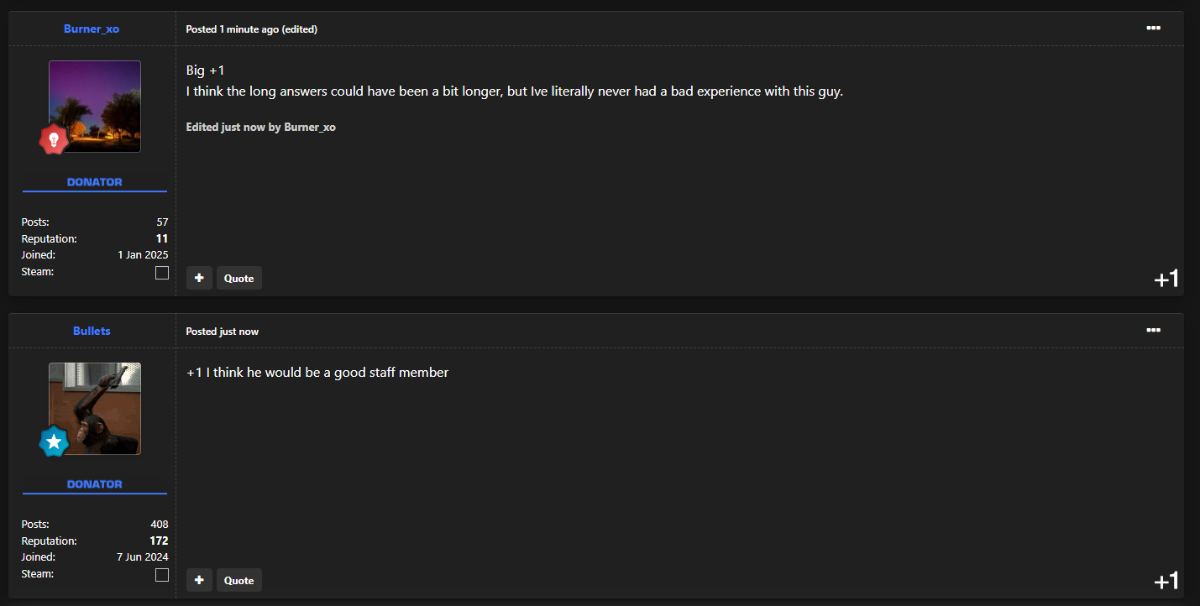The image size is (1200, 606).
Task: Click the 'Posted 1 minute ago' timestamp
Action: click(x=232, y=29)
